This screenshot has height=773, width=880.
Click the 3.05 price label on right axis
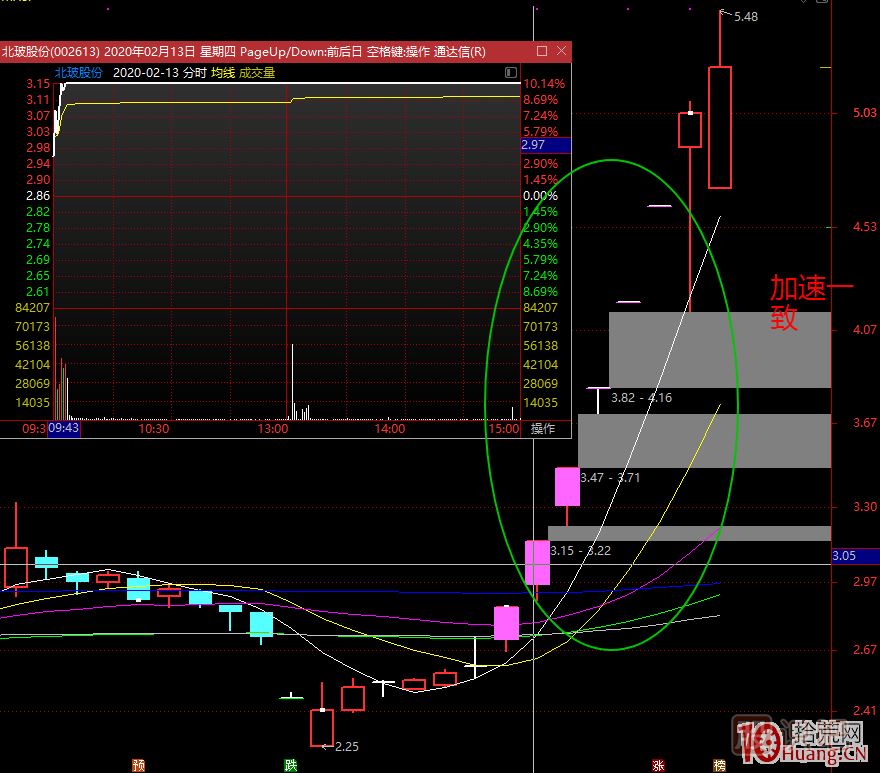pos(843,556)
